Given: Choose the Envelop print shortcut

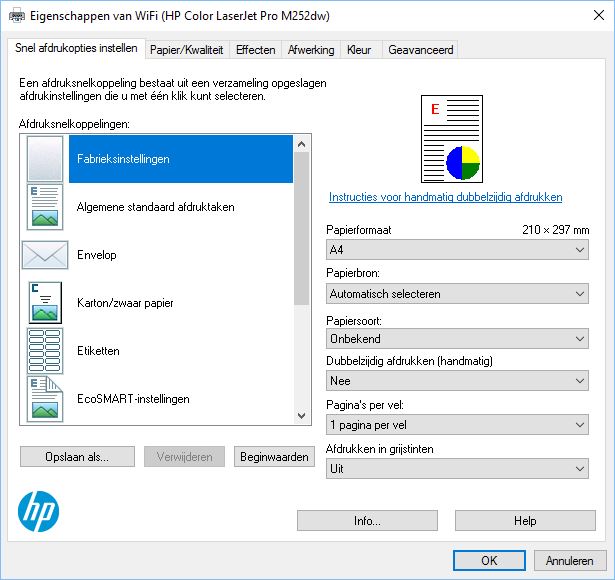Looking at the screenshot, I should pyautogui.click(x=181, y=255).
